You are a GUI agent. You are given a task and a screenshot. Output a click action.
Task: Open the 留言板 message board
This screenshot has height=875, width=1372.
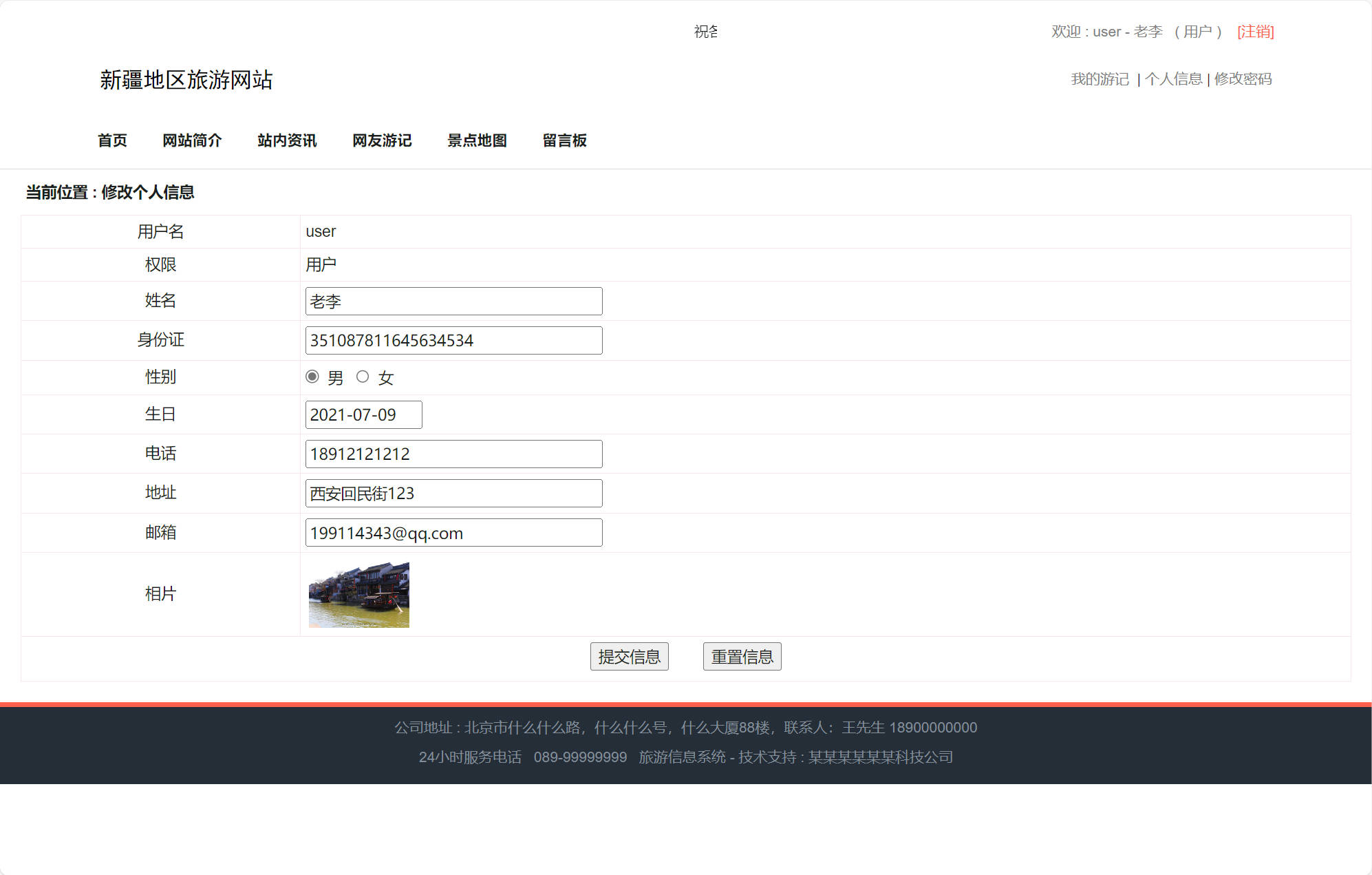tap(564, 140)
